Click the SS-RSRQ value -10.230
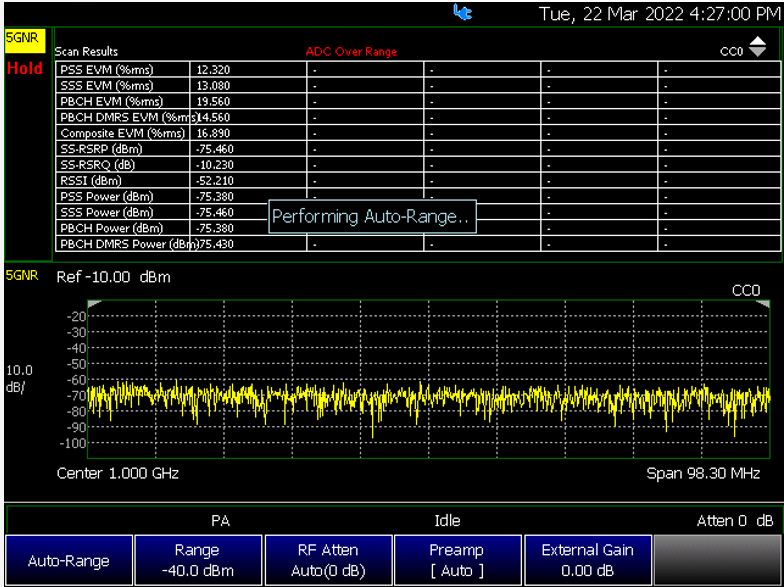The image size is (784, 587). click(x=215, y=165)
